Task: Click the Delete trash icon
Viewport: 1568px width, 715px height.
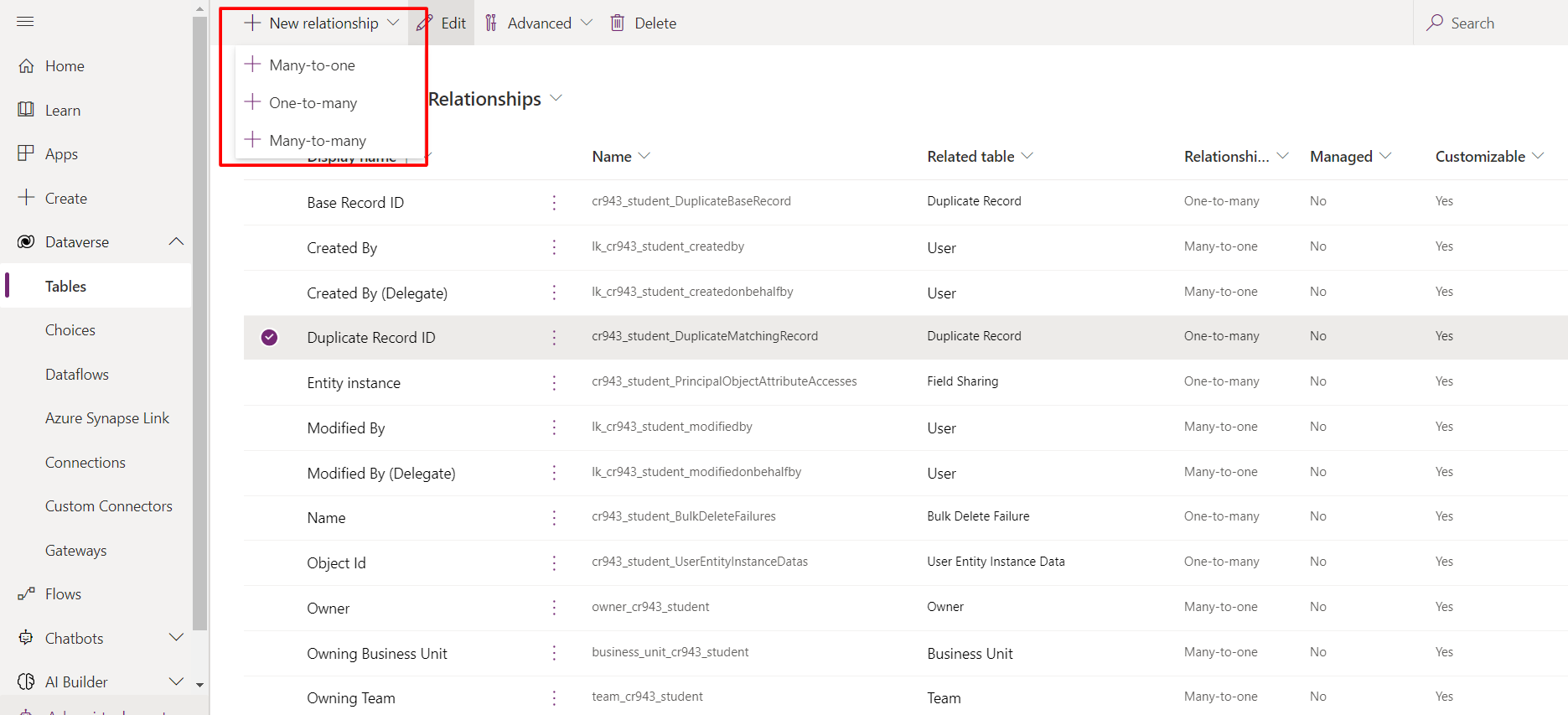Action: (618, 23)
